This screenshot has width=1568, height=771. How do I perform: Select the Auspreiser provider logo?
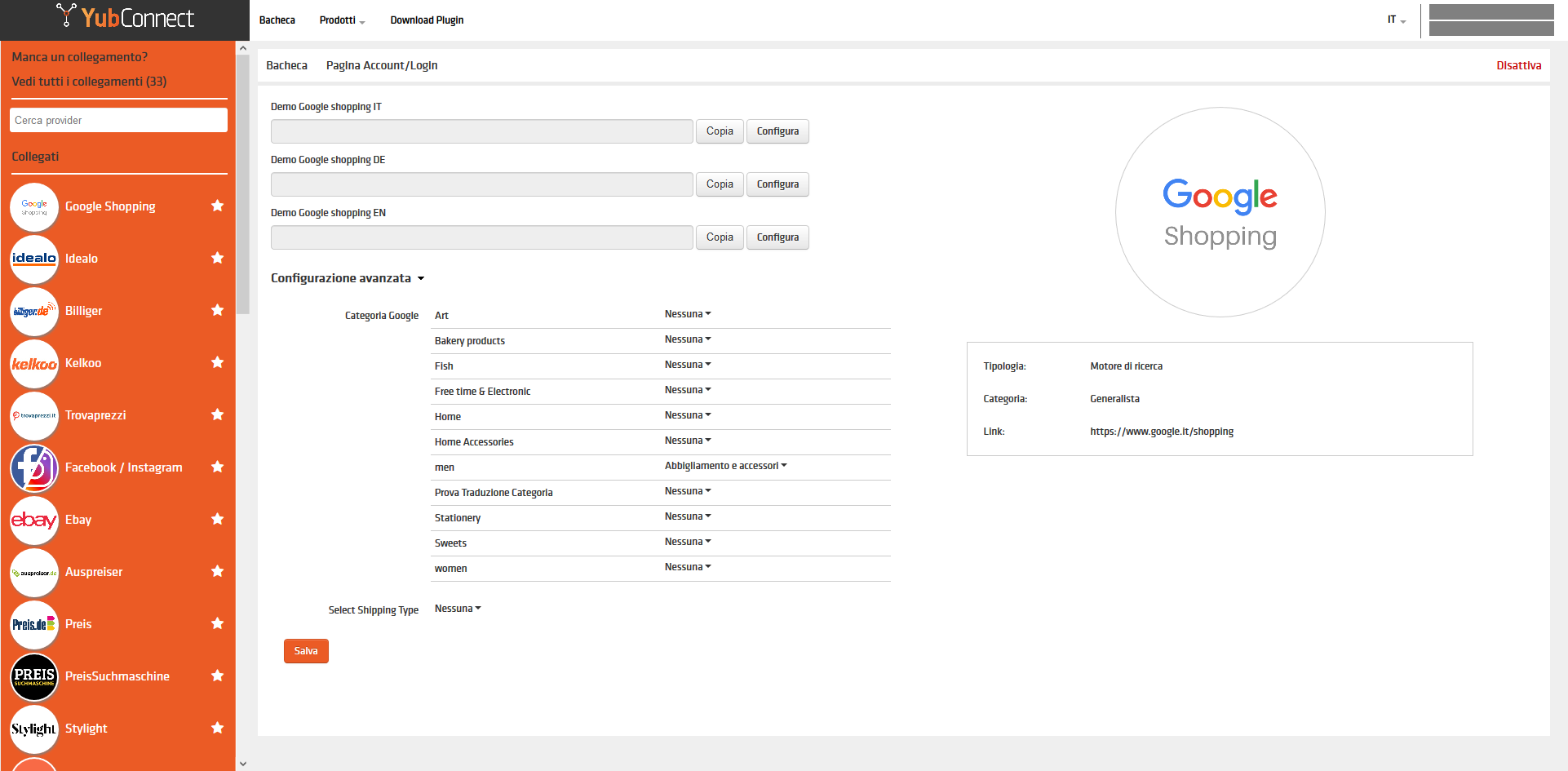[34, 573]
